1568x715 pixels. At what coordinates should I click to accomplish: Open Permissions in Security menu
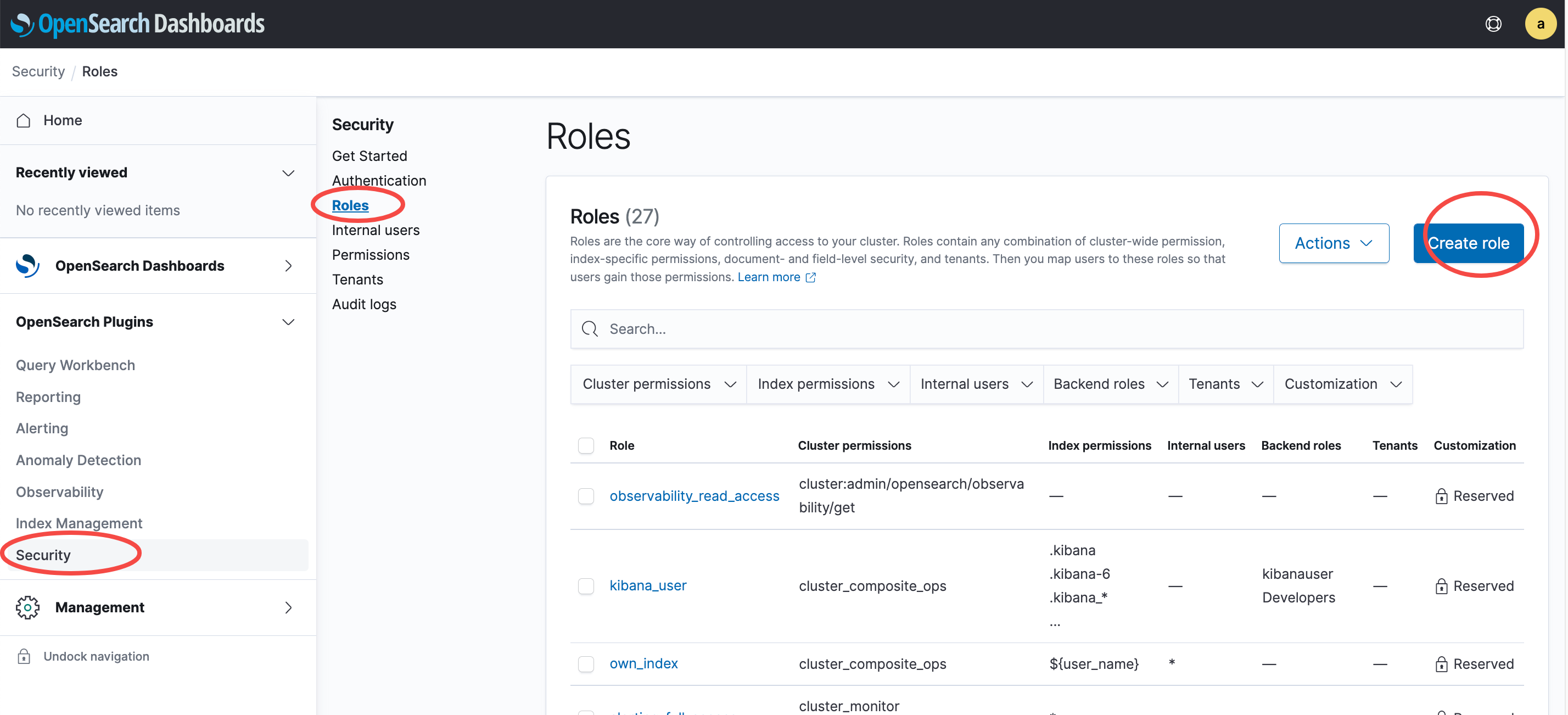pyautogui.click(x=370, y=255)
